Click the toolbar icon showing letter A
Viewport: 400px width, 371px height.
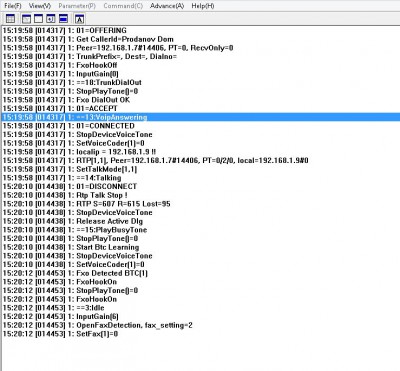(x=79, y=19)
